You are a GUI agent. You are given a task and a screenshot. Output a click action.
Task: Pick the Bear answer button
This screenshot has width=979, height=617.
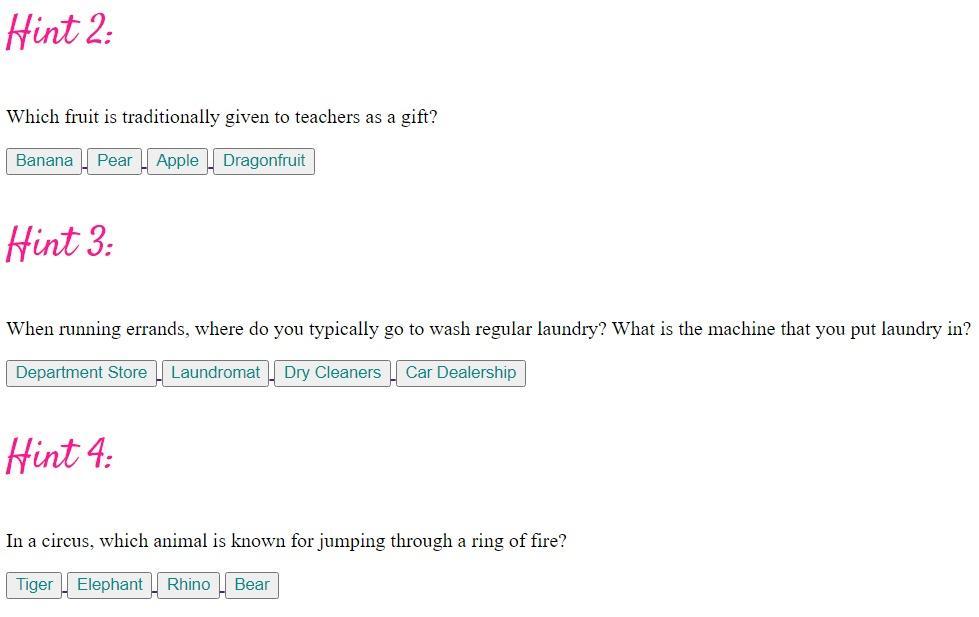pos(252,585)
